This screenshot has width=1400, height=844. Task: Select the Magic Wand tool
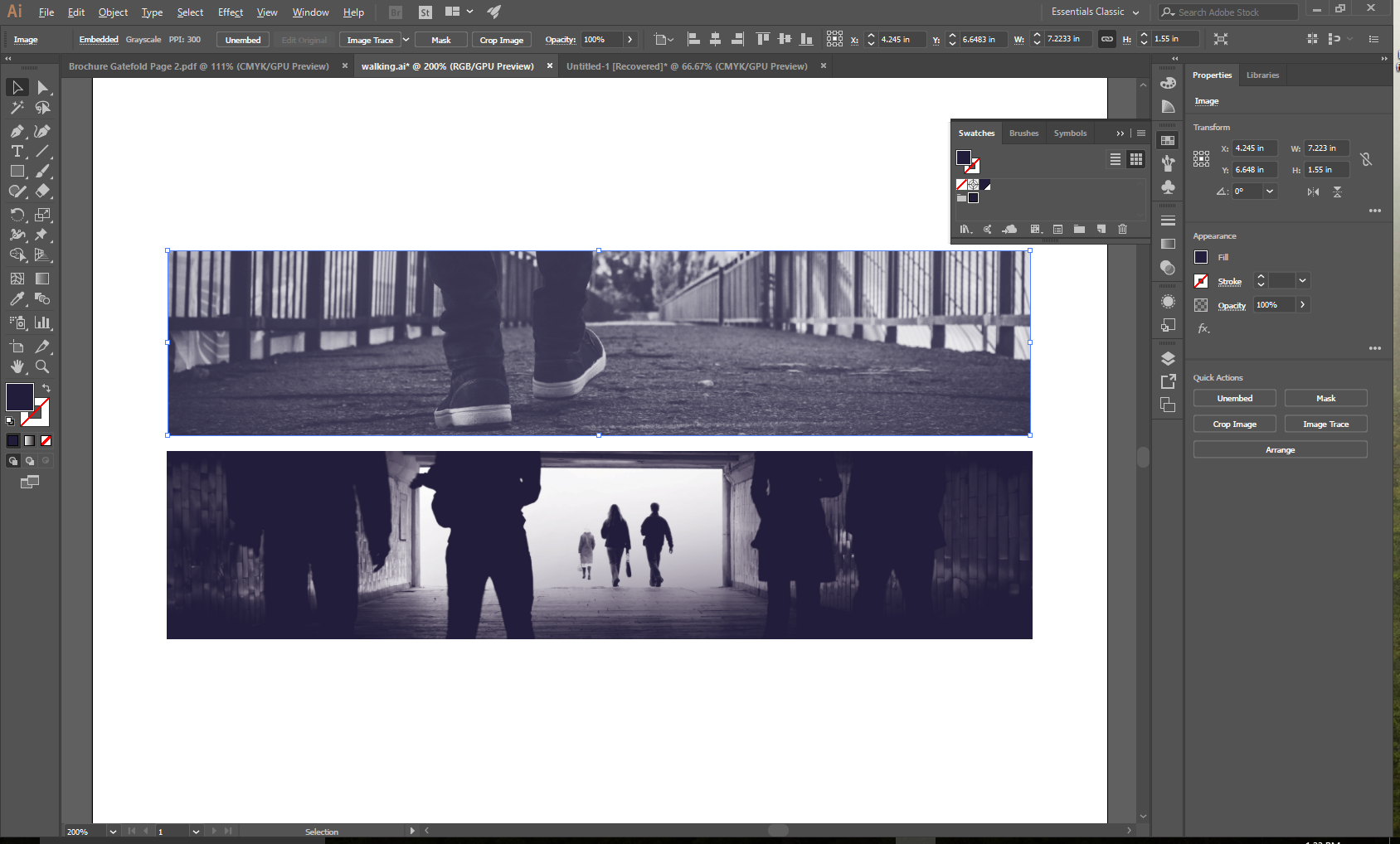[17, 108]
